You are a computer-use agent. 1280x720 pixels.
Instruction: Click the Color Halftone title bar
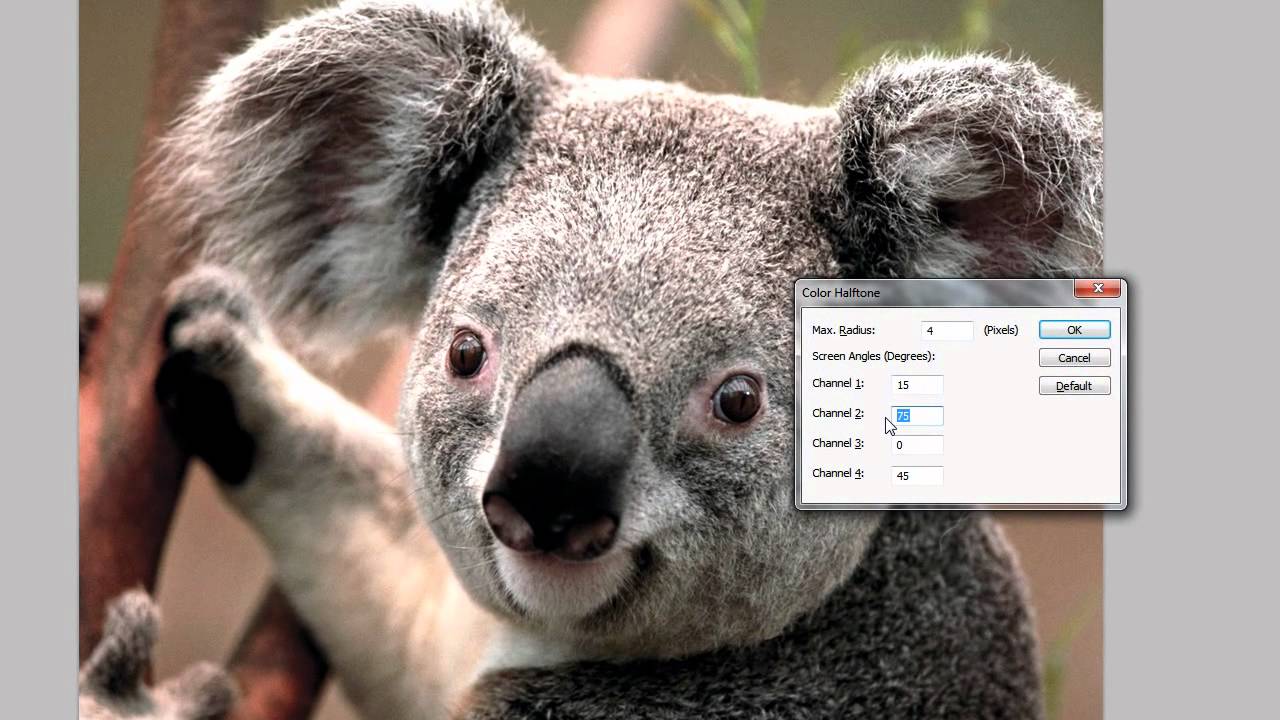[935, 292]
